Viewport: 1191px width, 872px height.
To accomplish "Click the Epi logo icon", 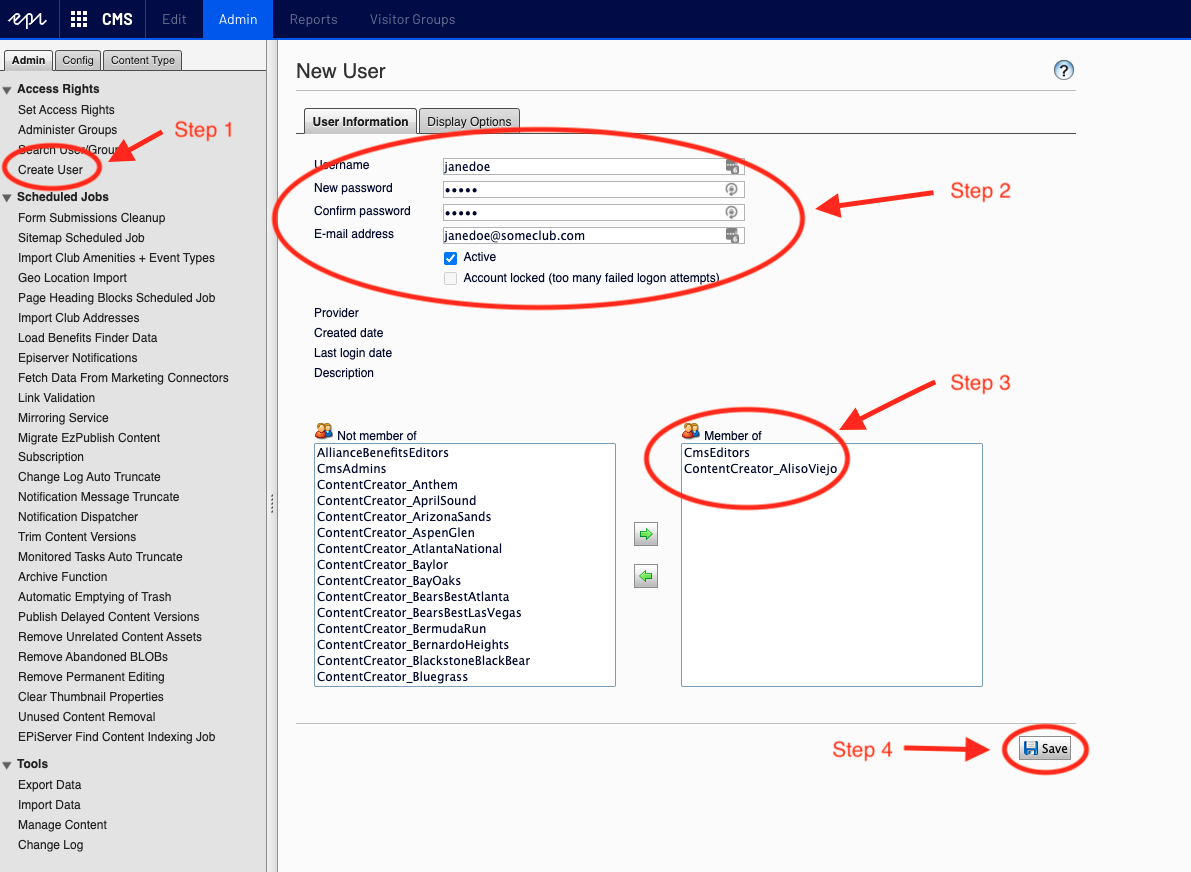I will click(28, 19).
